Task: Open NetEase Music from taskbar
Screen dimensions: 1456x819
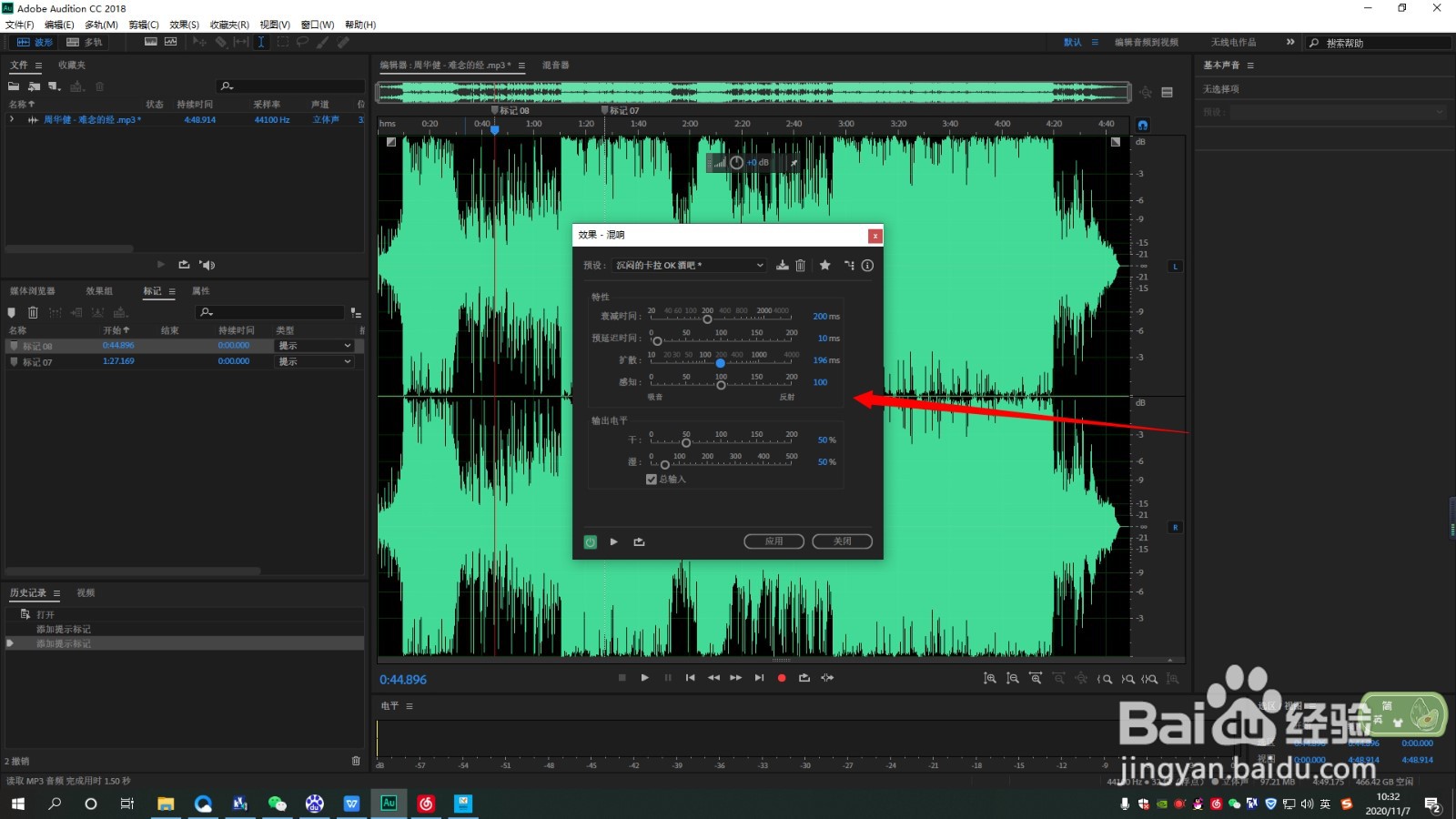Action: coord(426,804)
